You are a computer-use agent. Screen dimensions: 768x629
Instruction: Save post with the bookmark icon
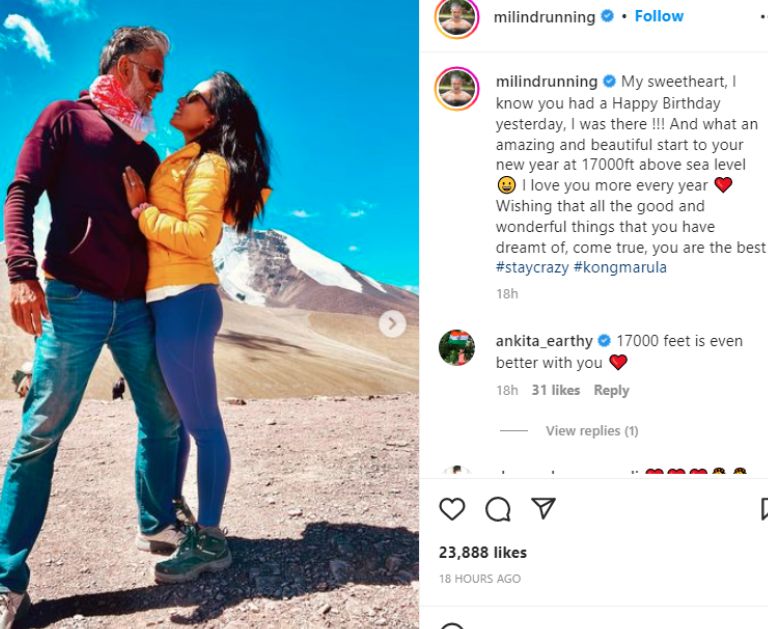point(764,508)
